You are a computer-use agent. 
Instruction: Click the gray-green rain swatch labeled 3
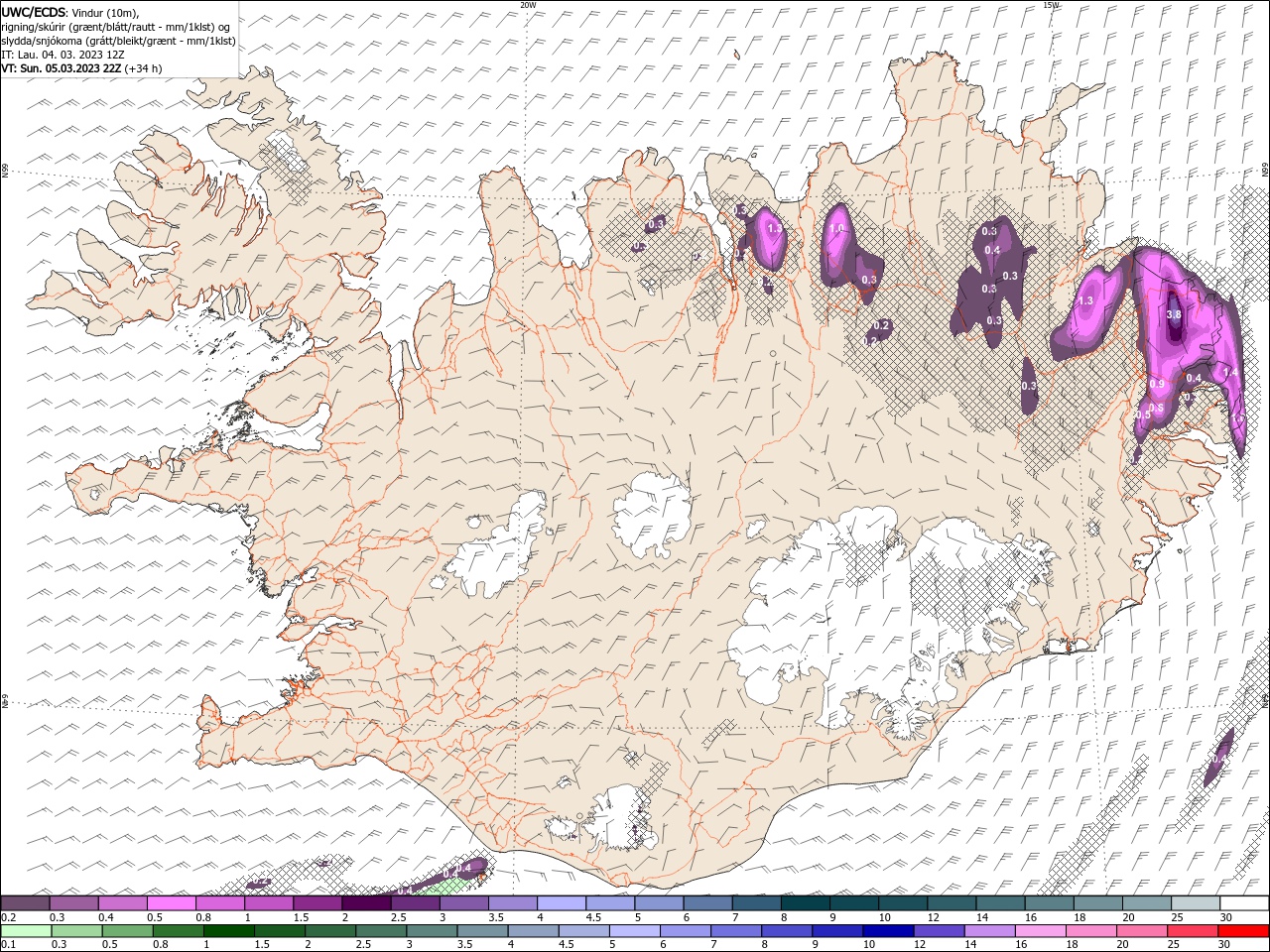tap(432, 931)
